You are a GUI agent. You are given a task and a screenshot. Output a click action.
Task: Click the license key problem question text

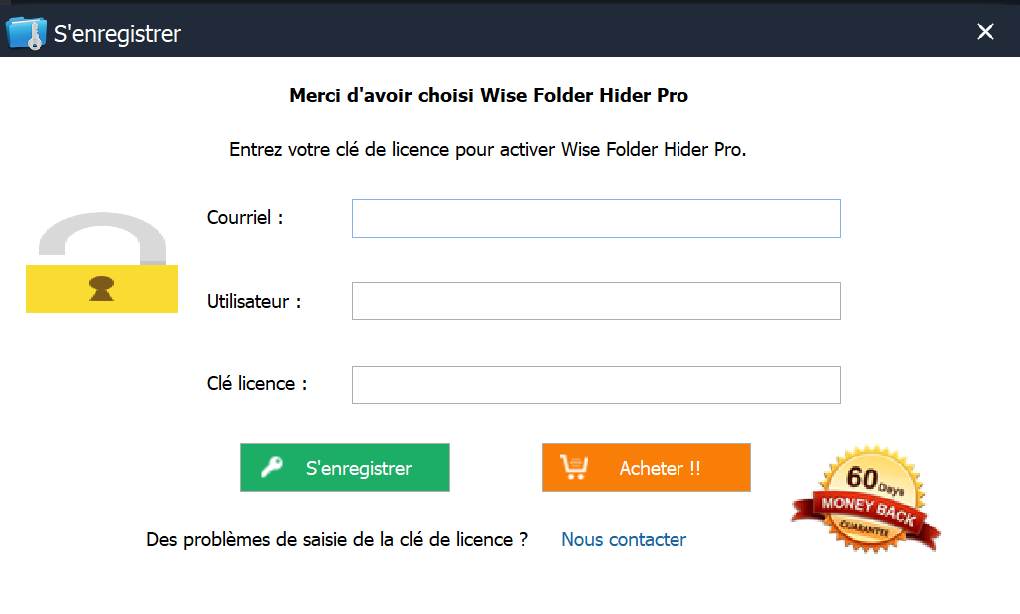337,540
